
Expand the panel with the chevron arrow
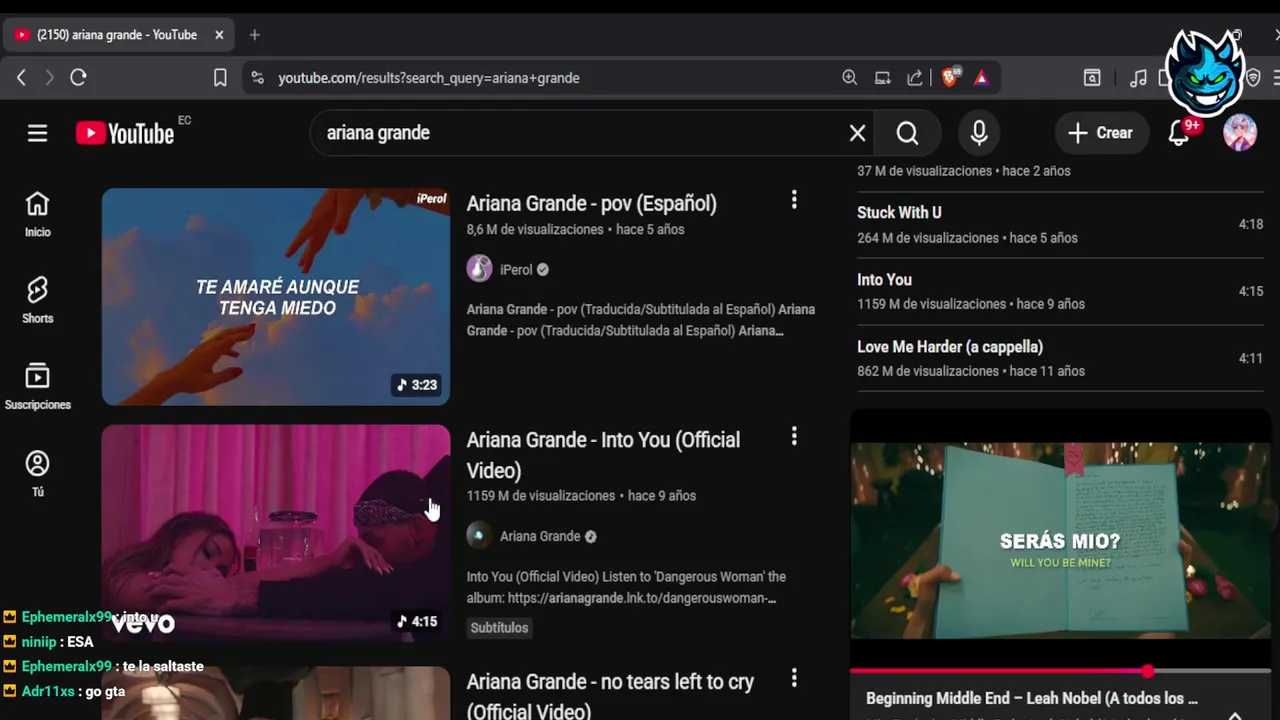[x=1235, y=714]
